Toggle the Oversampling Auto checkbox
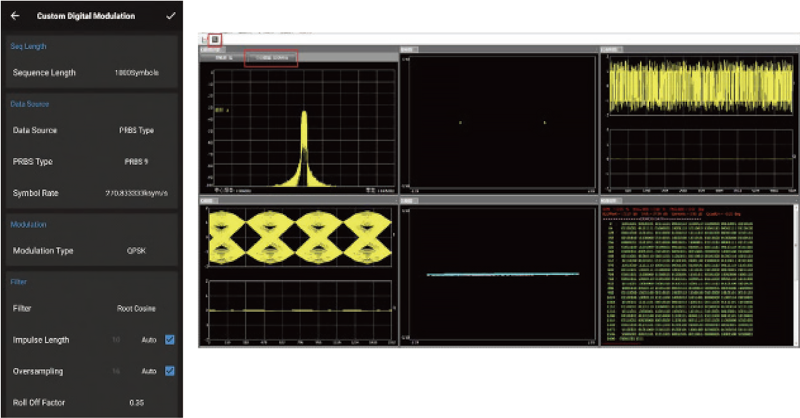The image size is (800, 418). coord(169,371)
